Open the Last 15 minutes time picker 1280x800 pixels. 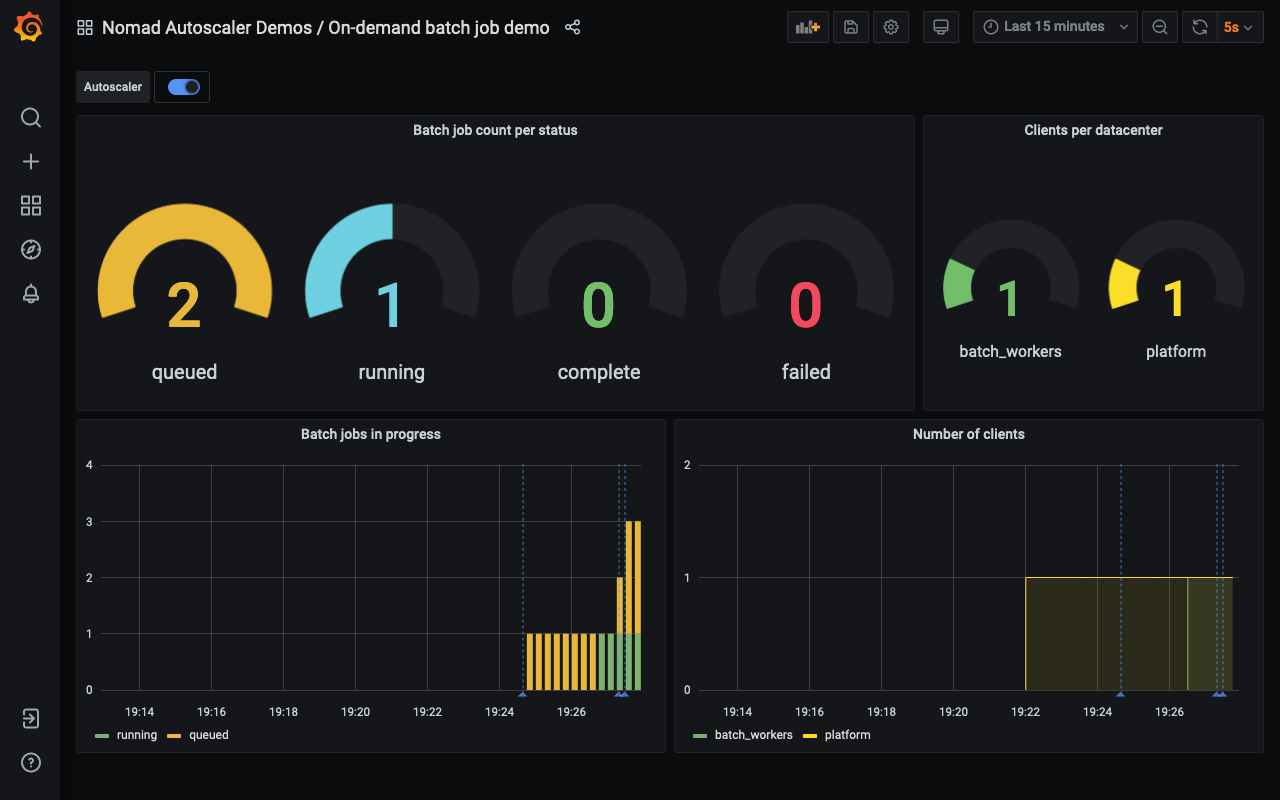[1055, 27]
